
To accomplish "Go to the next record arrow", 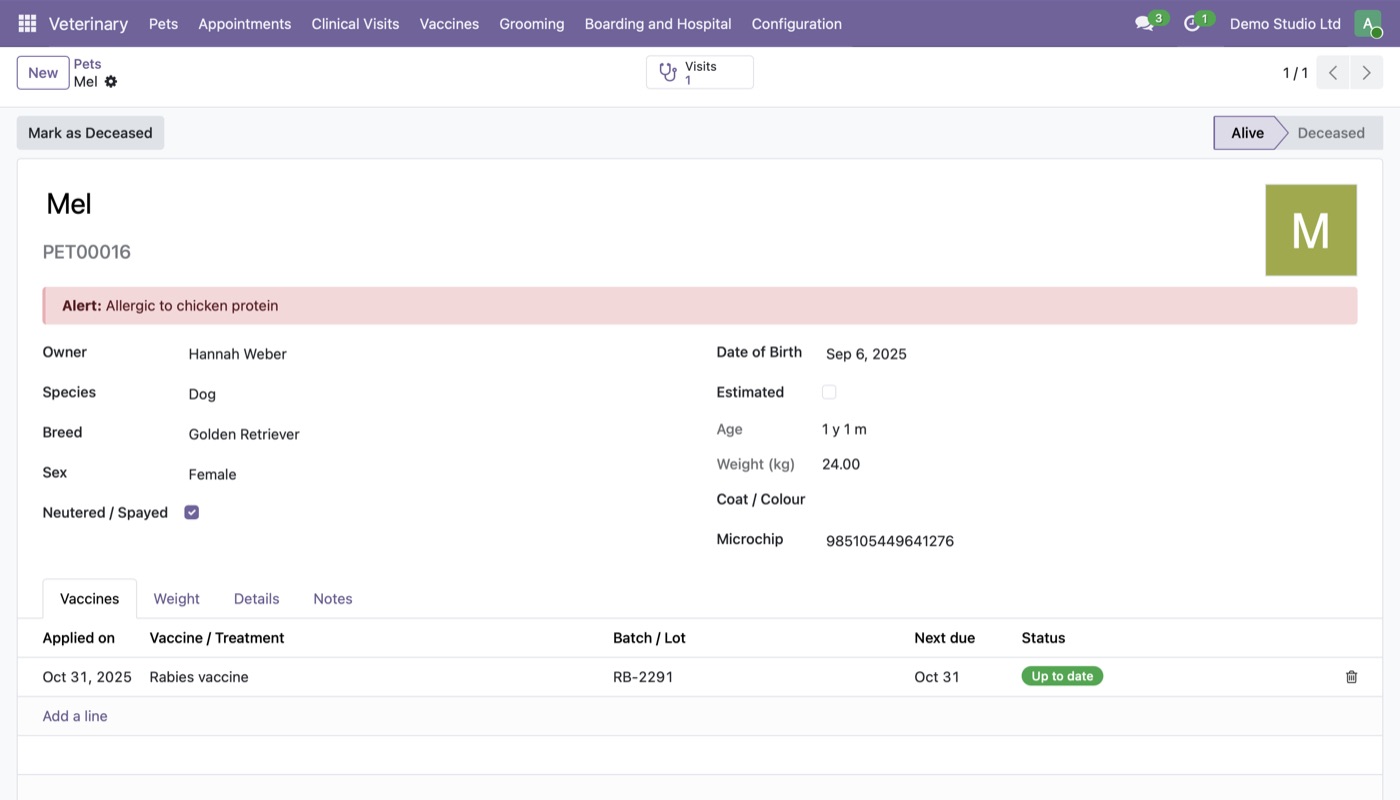I will [x=1367, y=73].
